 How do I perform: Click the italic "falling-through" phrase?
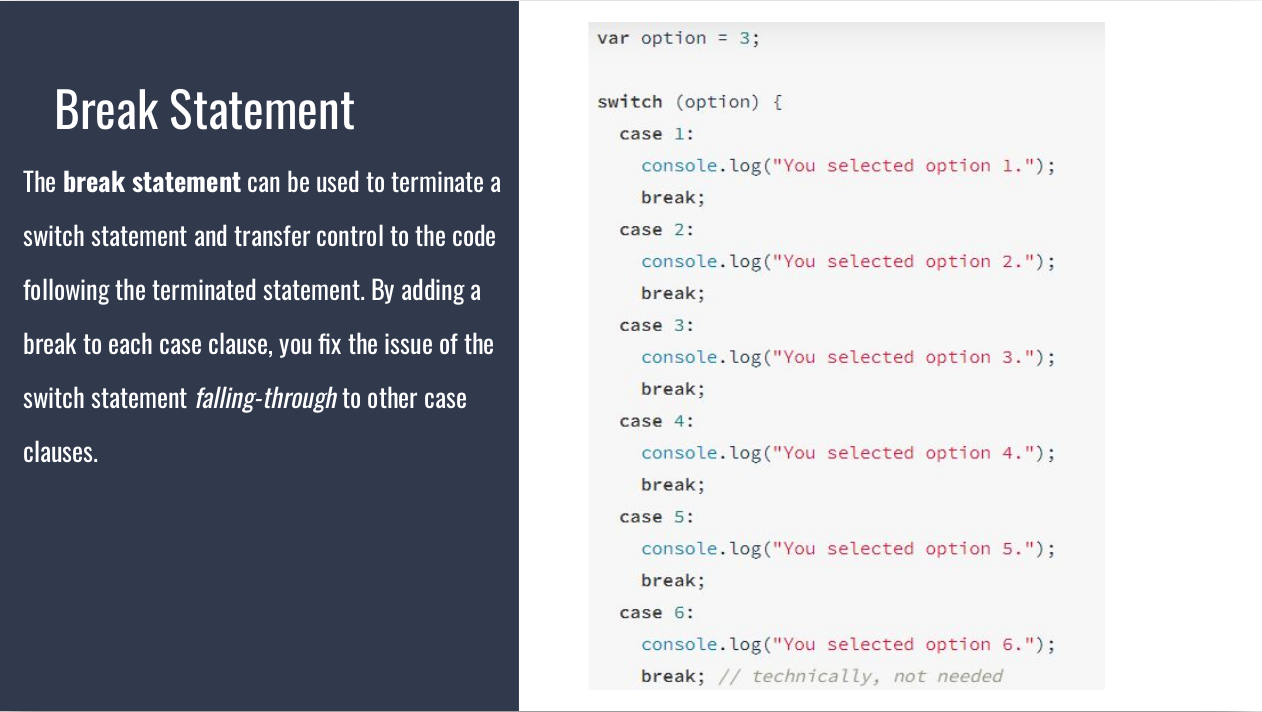pos(265,398)
